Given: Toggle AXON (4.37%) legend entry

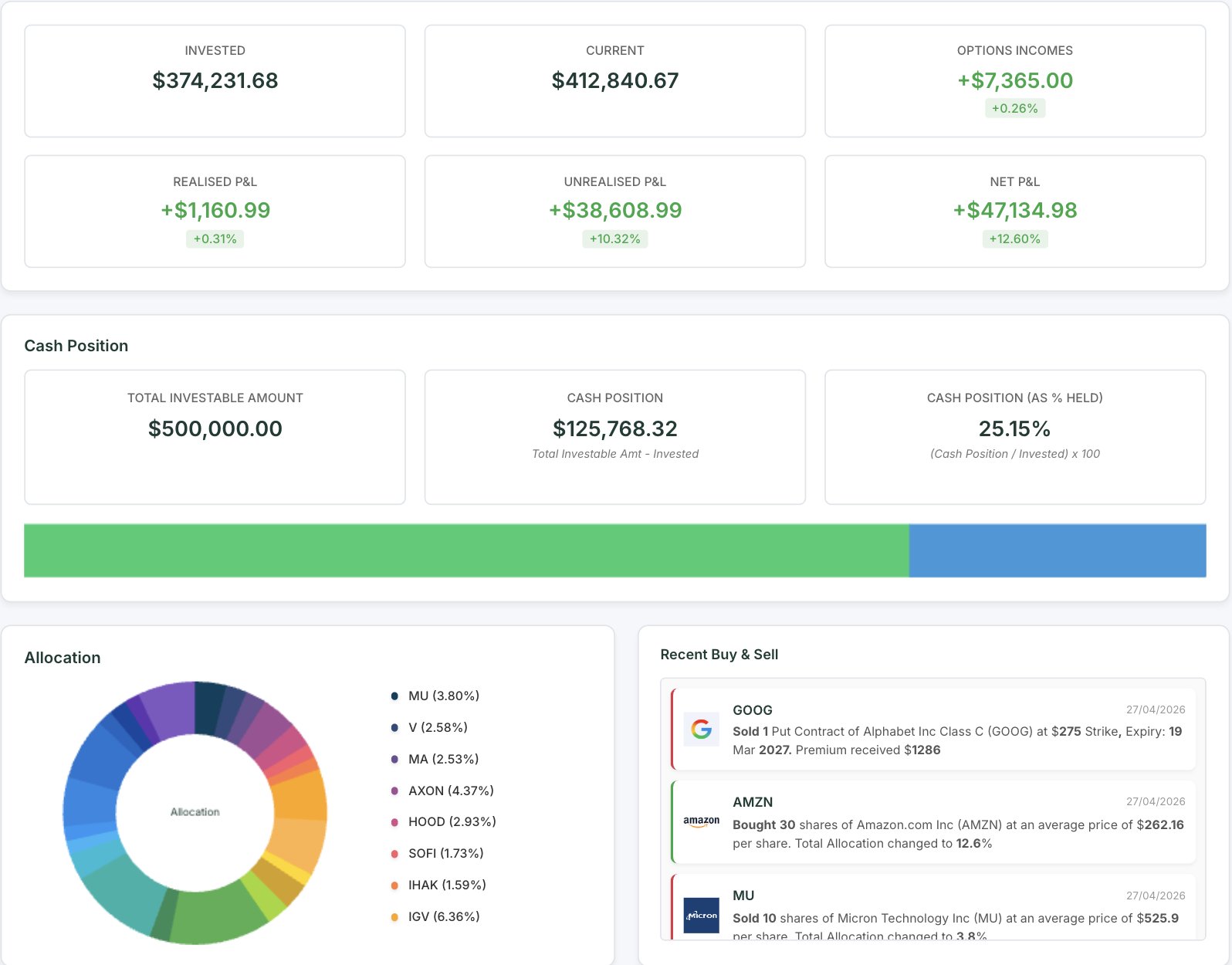Looking at the screenshot, I should click(442, 791).
